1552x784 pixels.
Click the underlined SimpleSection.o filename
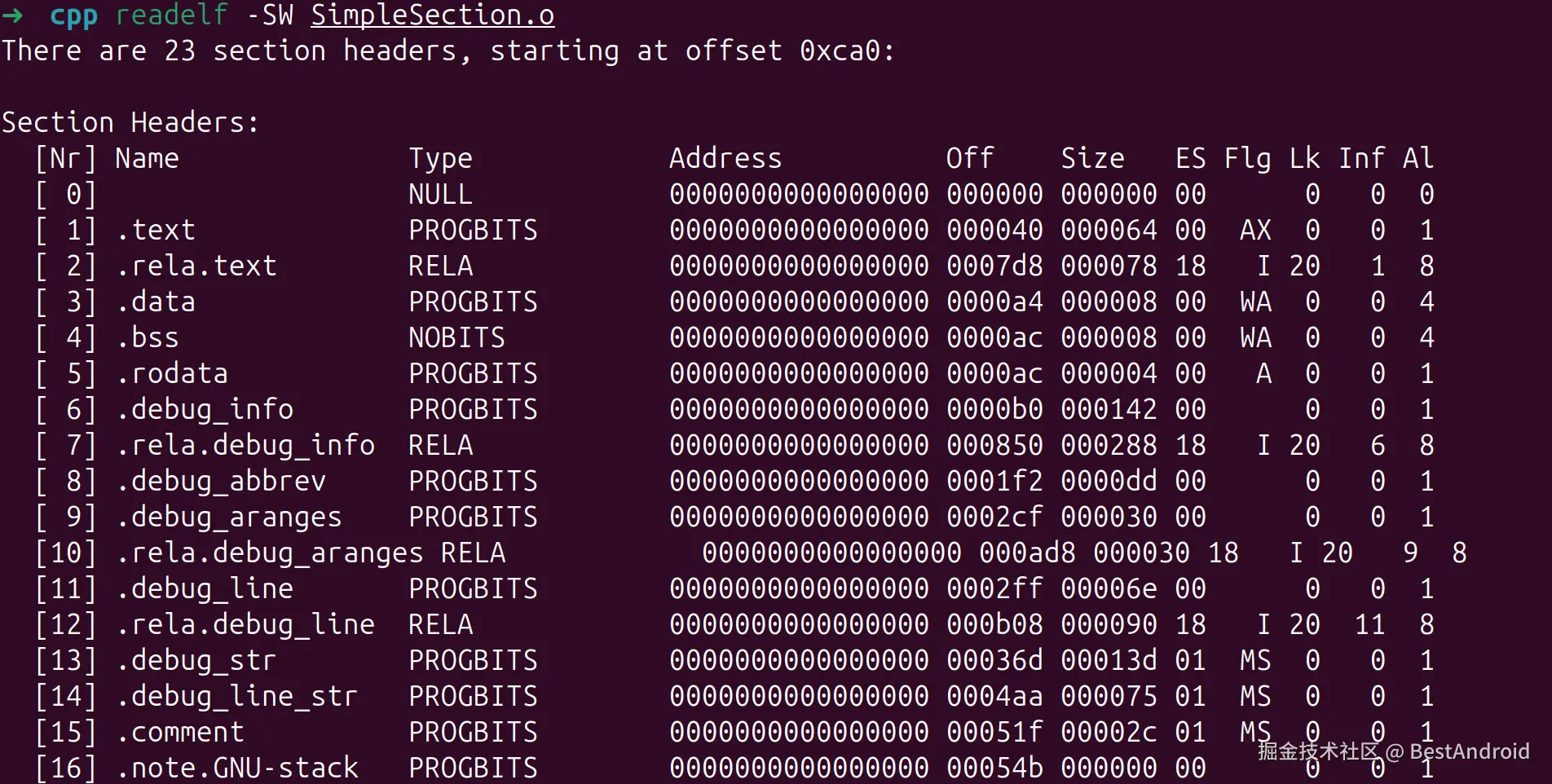(x=432, y=15)
